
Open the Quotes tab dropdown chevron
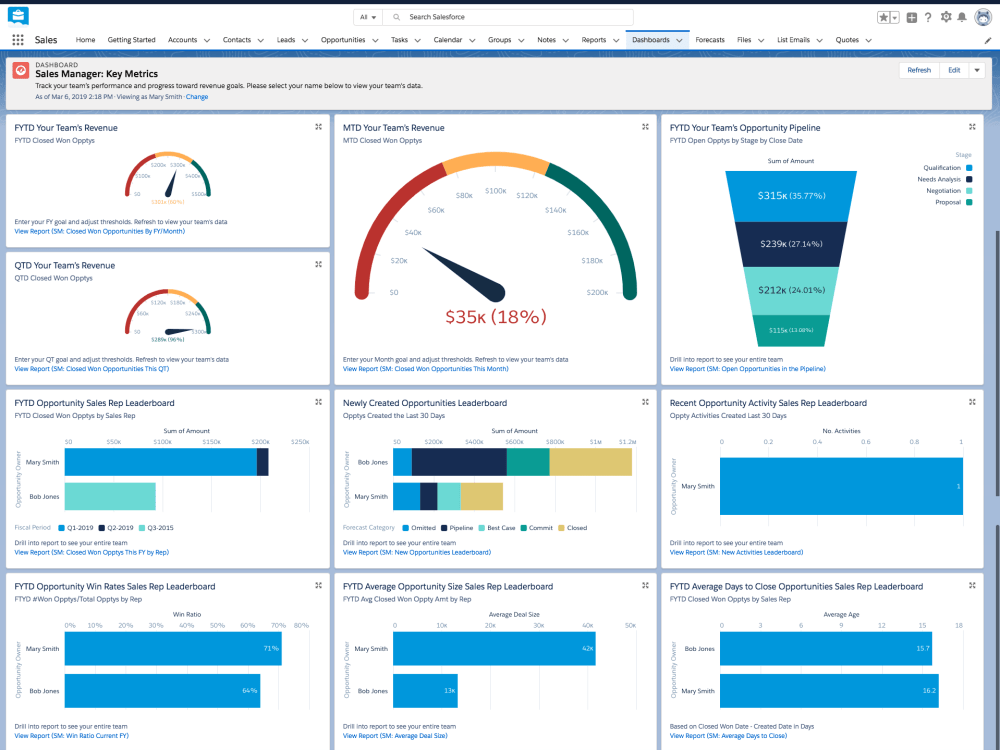point(869,40)
